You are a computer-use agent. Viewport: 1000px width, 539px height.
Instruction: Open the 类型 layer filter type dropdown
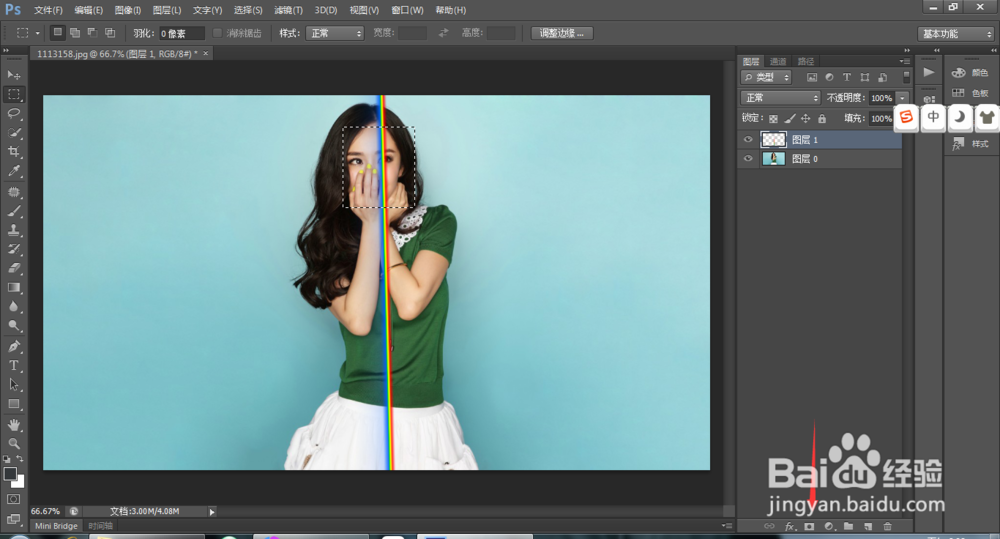[766, 77]
